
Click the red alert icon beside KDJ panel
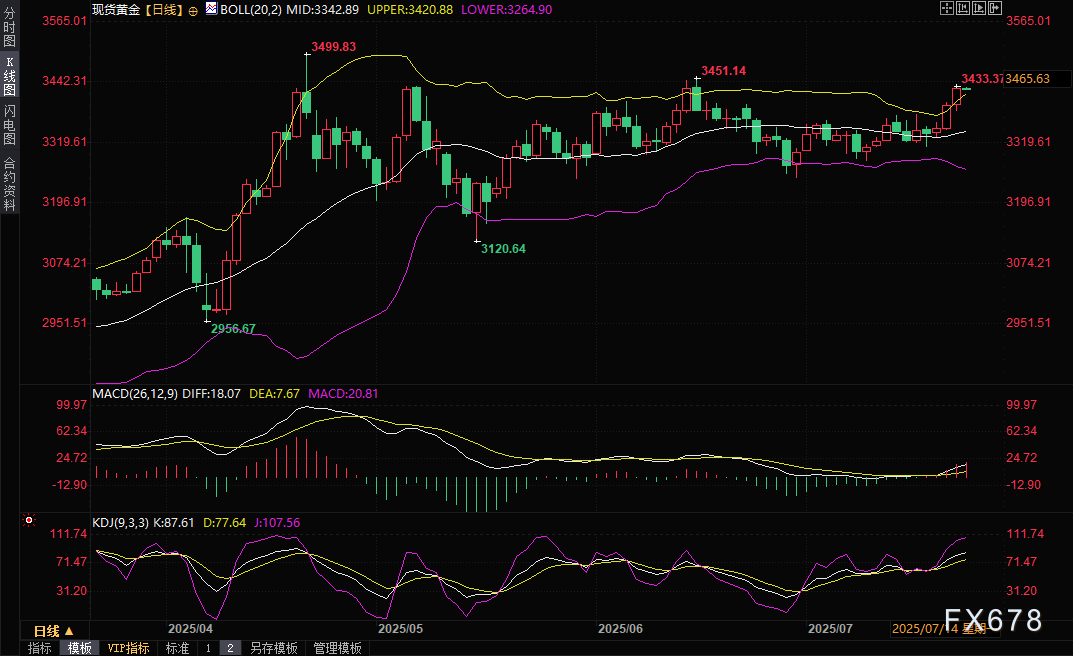[27, 521]
